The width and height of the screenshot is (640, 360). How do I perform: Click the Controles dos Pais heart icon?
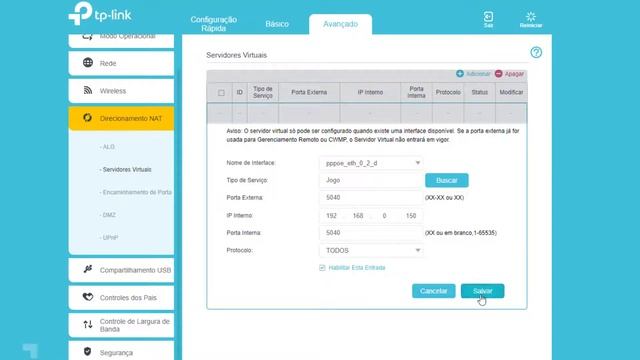point(88,297)
